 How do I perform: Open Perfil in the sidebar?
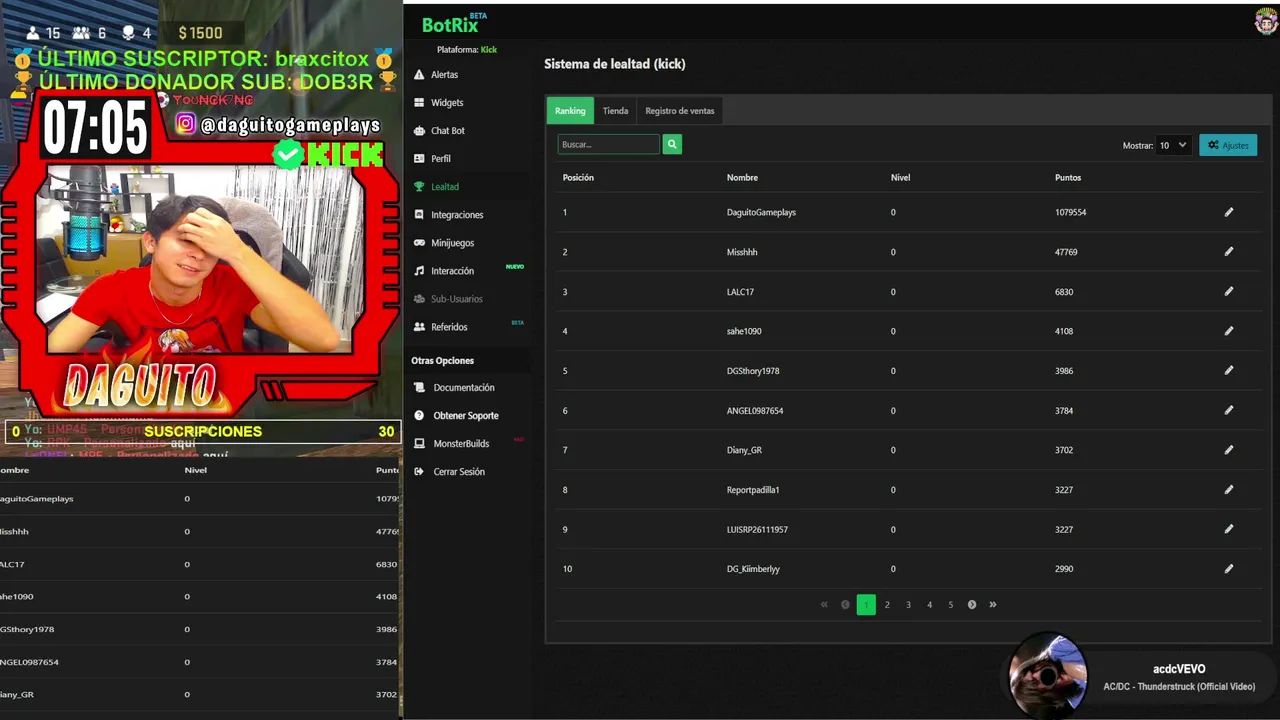point(441,159)
